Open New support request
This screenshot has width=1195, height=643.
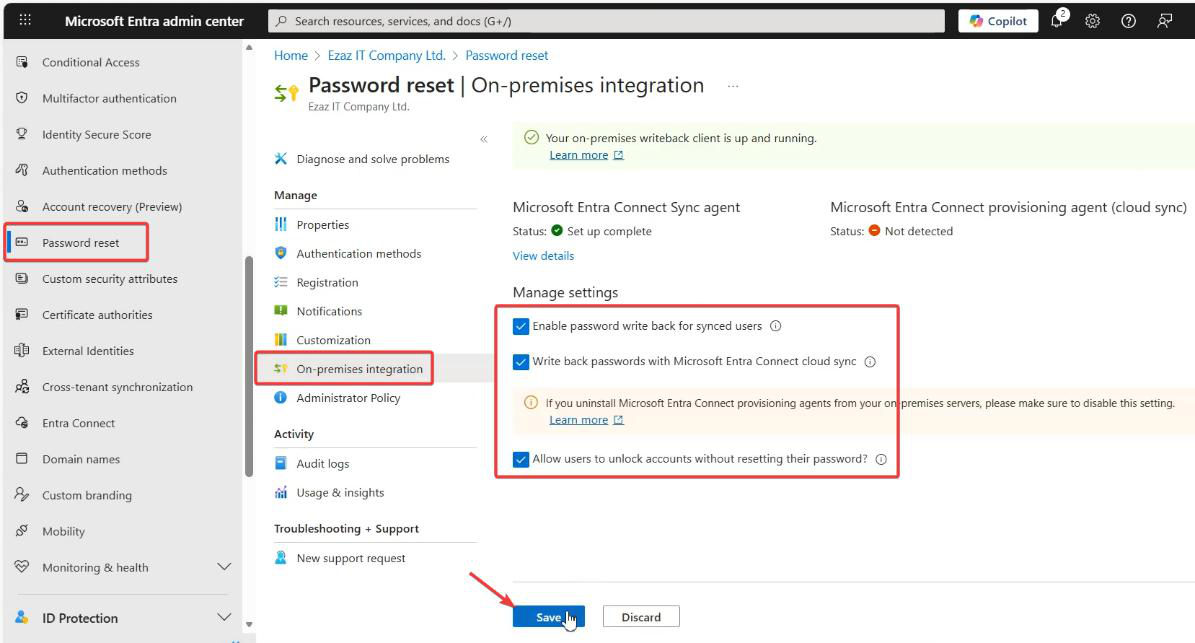351,558
